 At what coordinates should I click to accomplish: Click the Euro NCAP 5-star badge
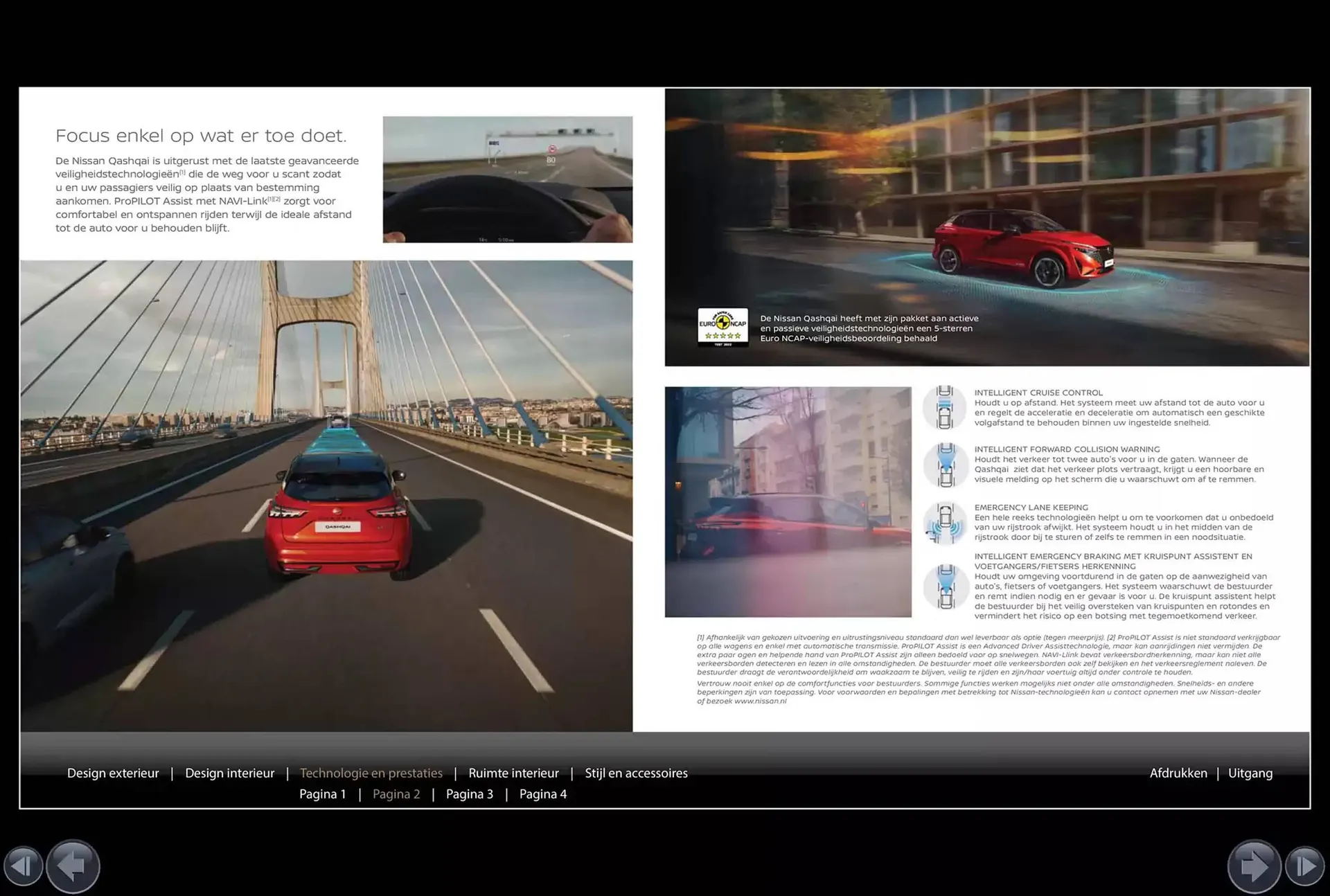(x=722, y=327)
